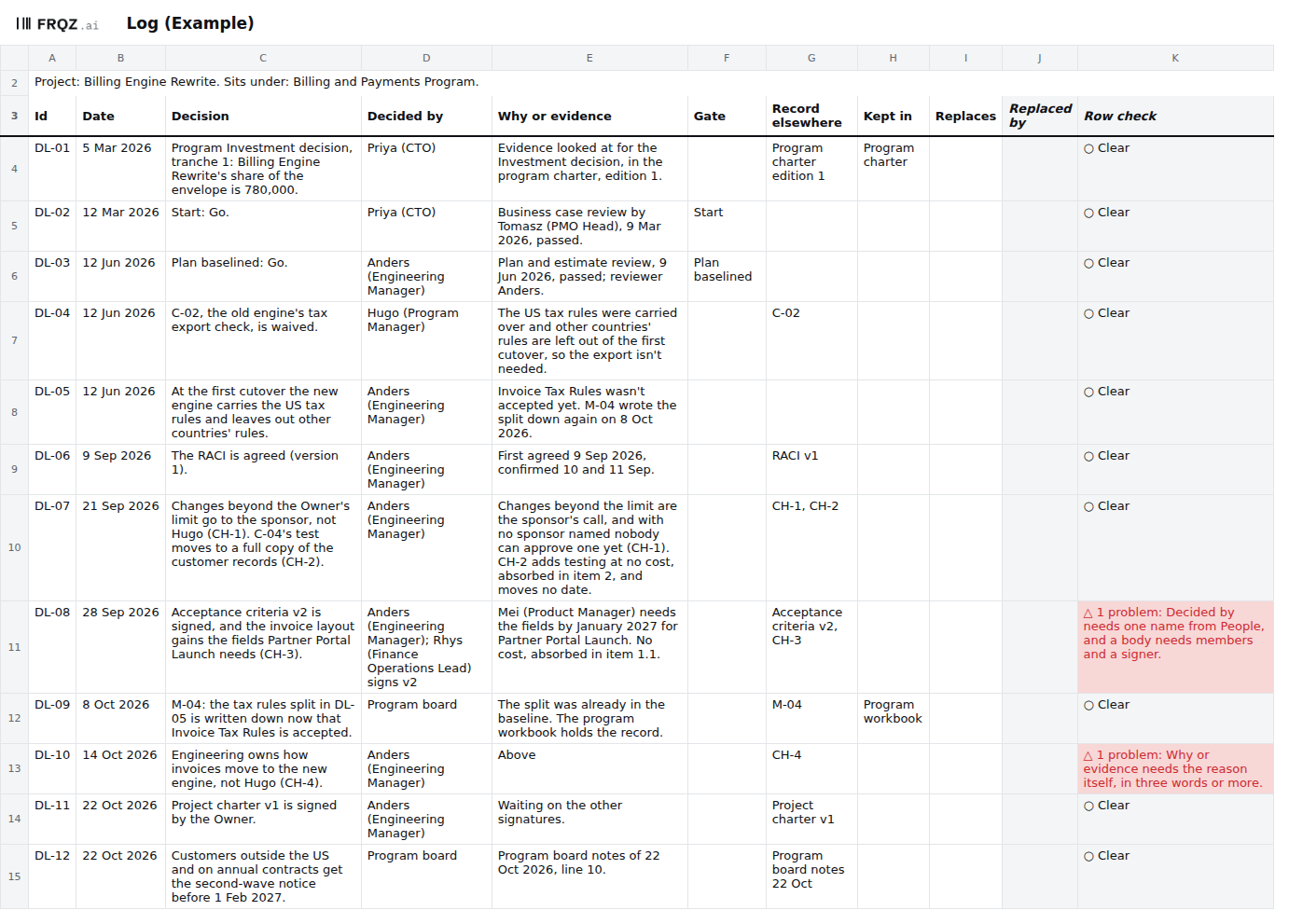Click the date cell 21 Sep 2026
The image size is (1289, 924).
tap(120, 548)
